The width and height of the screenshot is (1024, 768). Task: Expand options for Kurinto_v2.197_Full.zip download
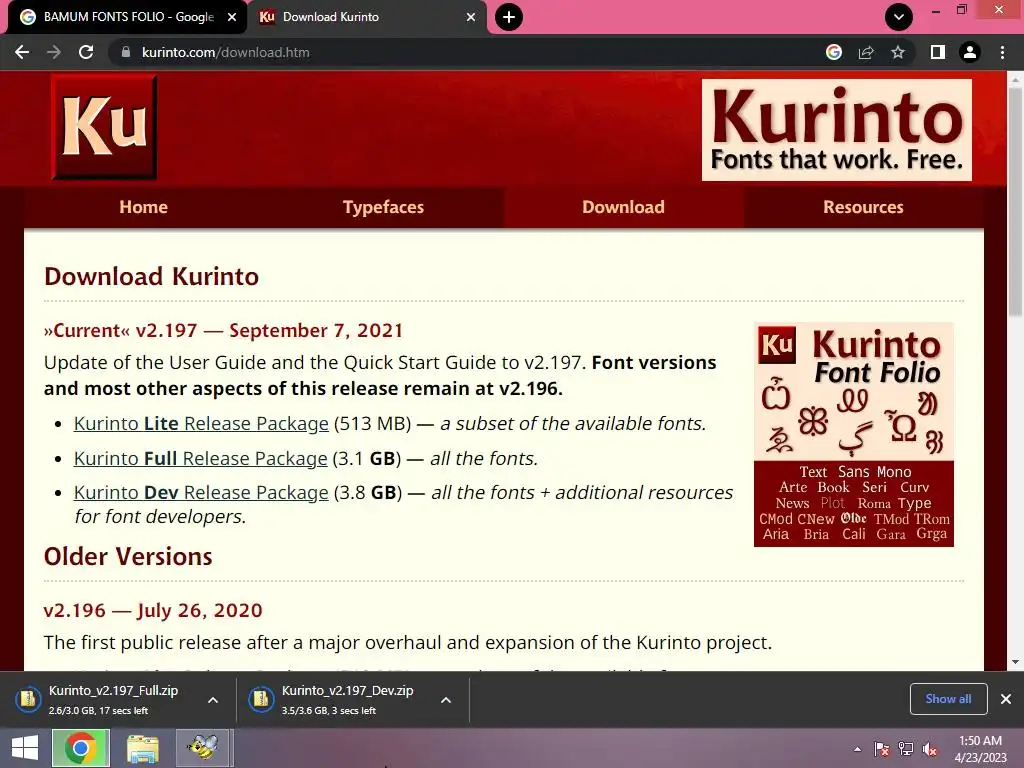click(x=213, y=700)
